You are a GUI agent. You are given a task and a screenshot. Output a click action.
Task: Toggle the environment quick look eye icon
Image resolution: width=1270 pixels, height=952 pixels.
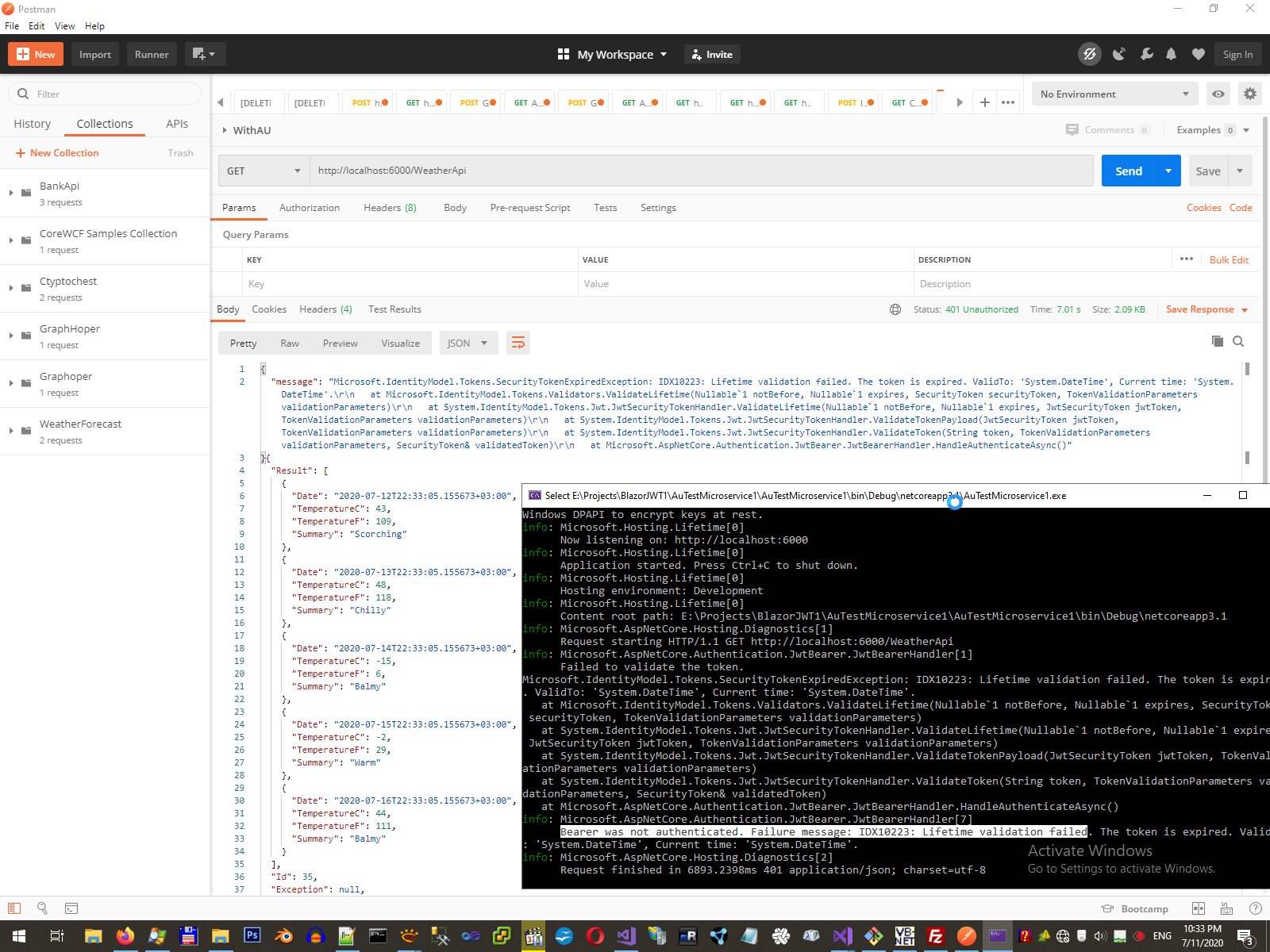point(1218,94)
